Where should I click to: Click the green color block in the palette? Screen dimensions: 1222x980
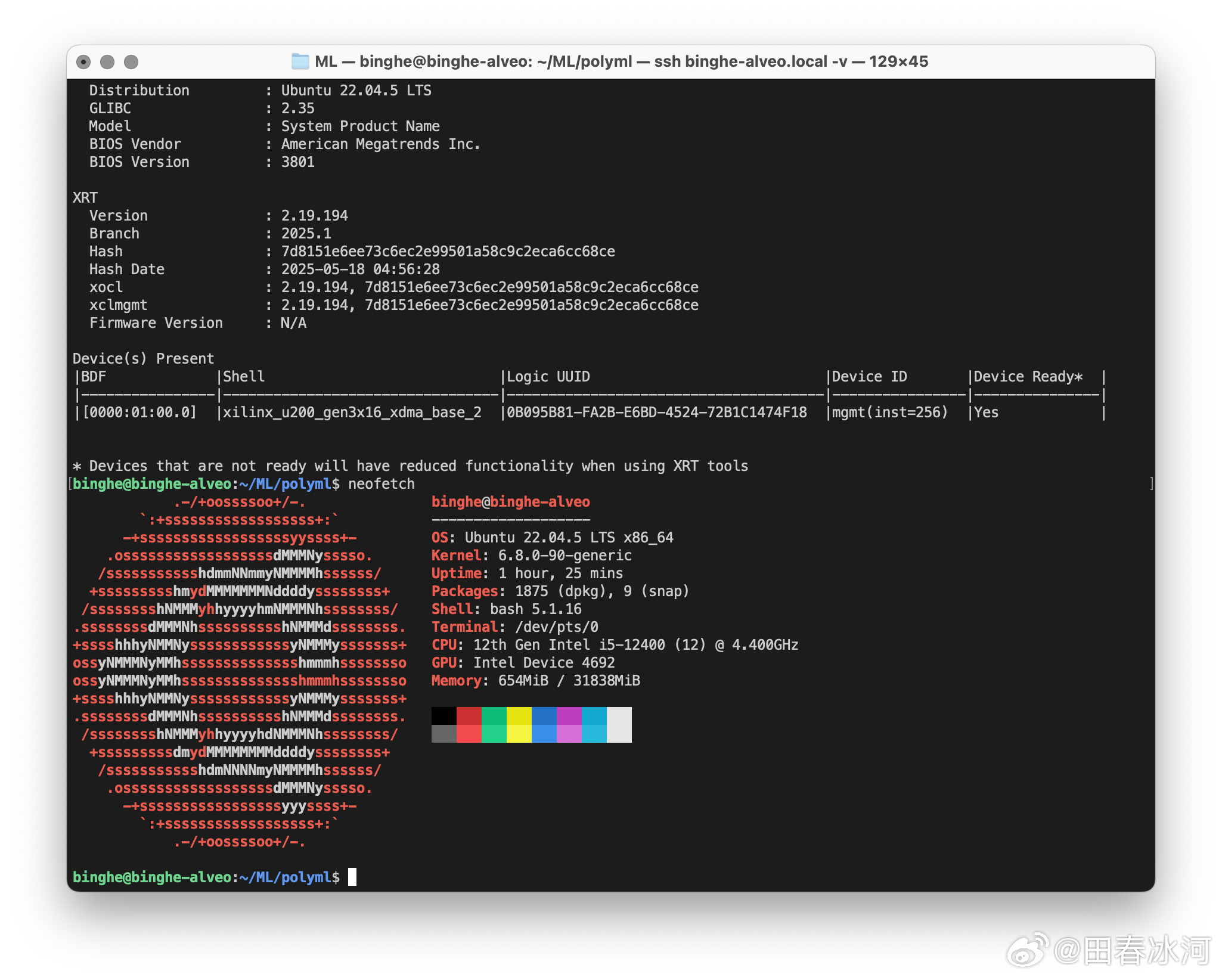pos(494,716)
